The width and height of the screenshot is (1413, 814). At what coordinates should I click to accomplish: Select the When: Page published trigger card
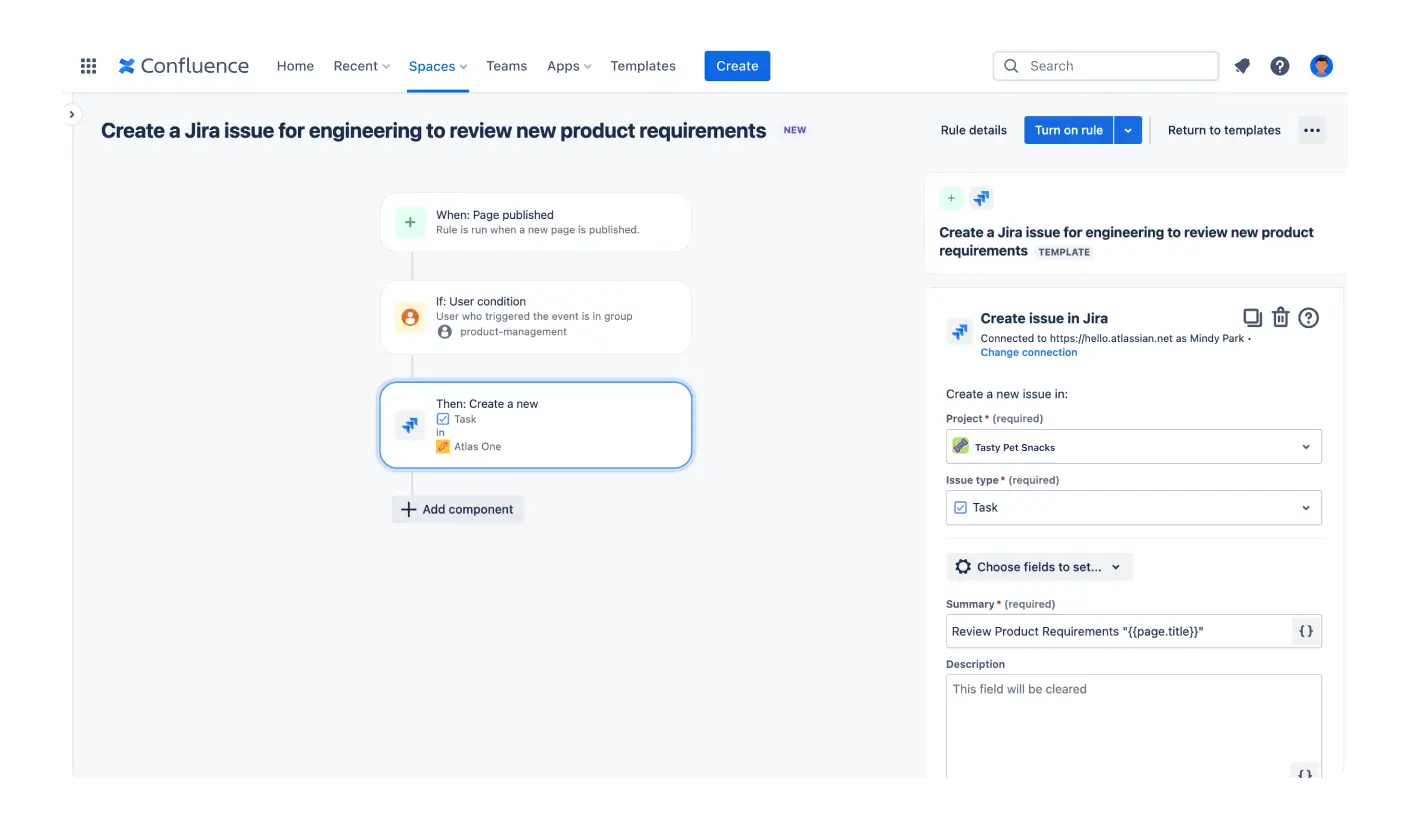(x=536, y=222)
